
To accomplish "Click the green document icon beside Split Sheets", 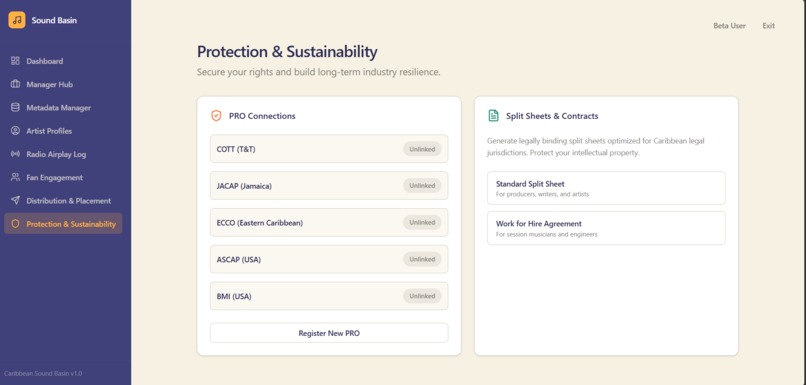I will click(493, 116).
